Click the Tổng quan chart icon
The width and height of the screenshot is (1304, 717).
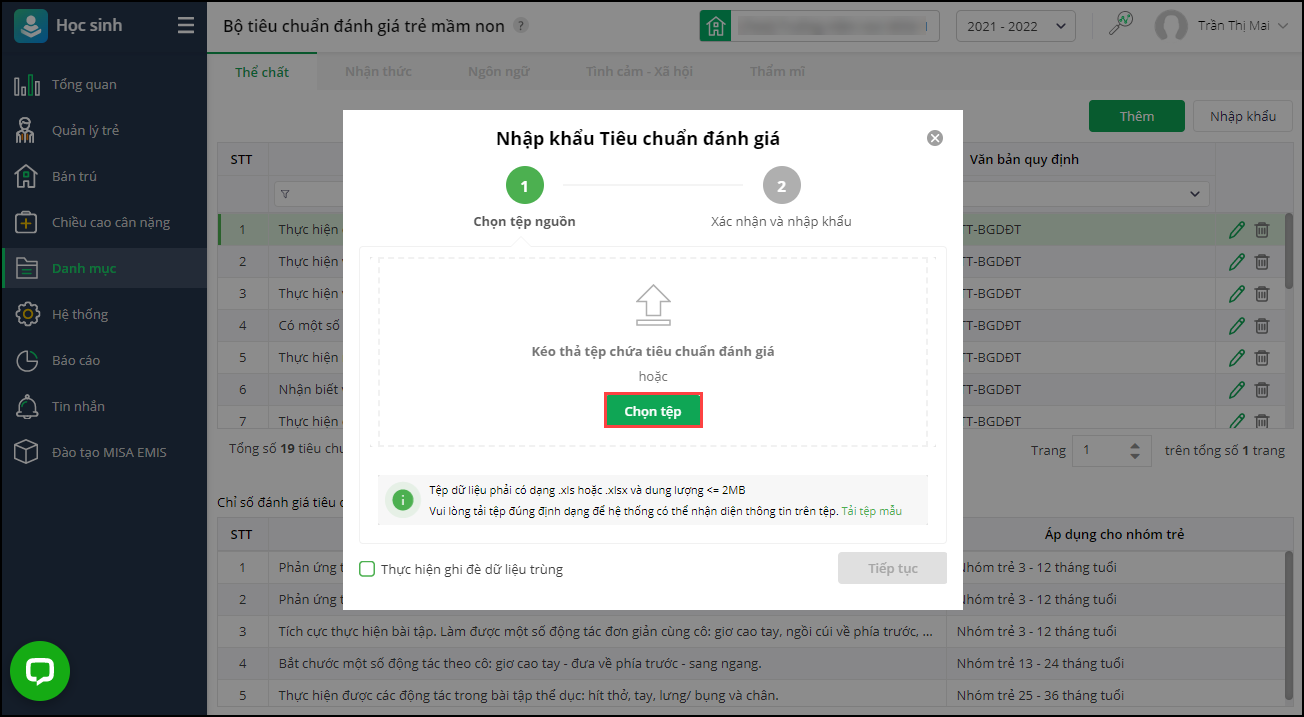[27, 84]
